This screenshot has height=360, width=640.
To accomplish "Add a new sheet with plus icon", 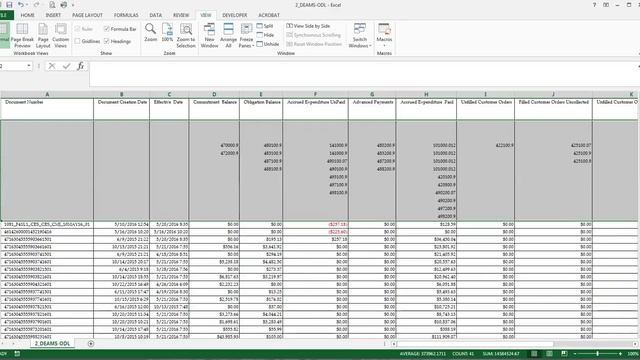I will (x=91, y=344).
